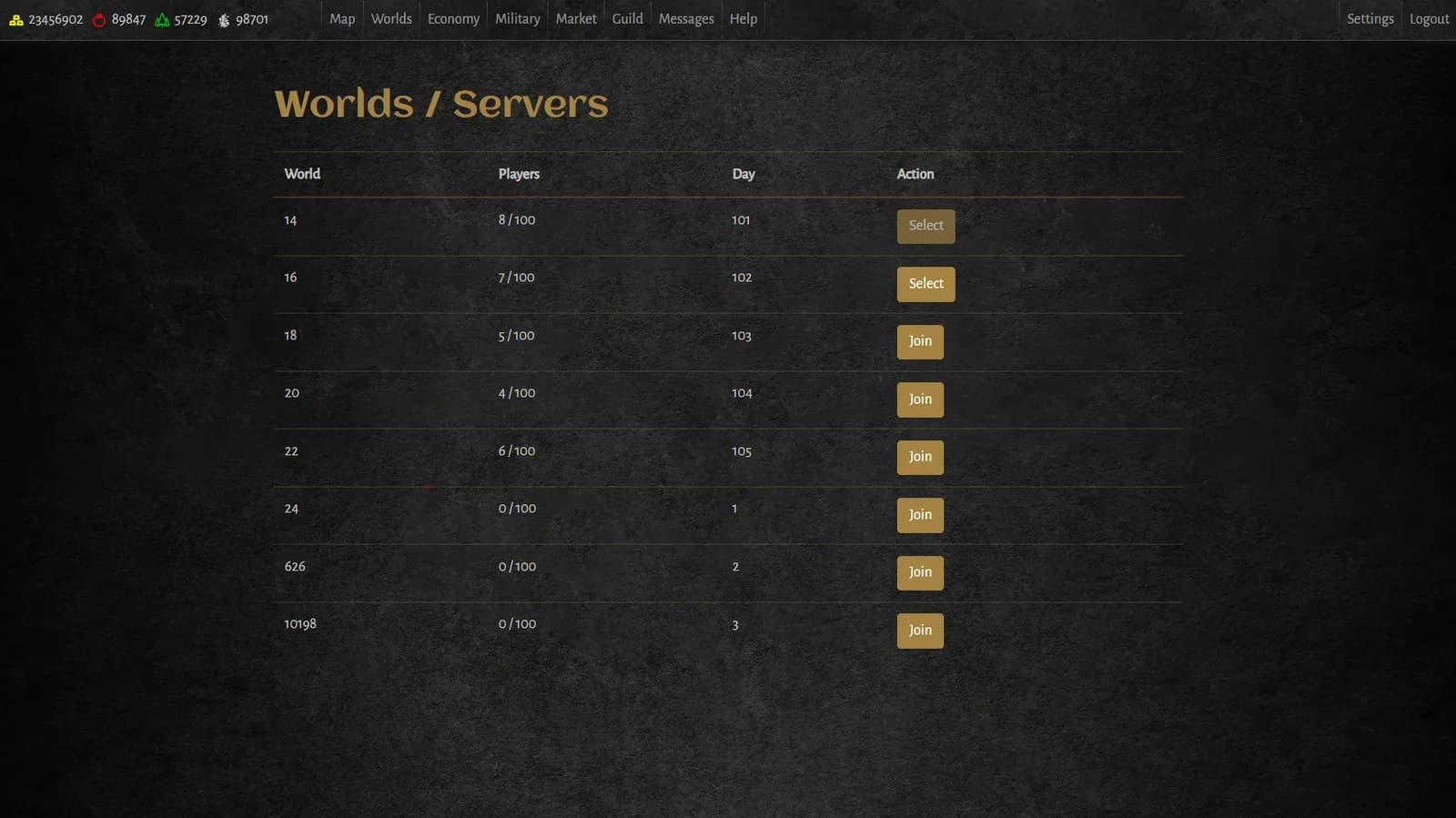Click the Worlds / Servers heading

click(441, 104)
